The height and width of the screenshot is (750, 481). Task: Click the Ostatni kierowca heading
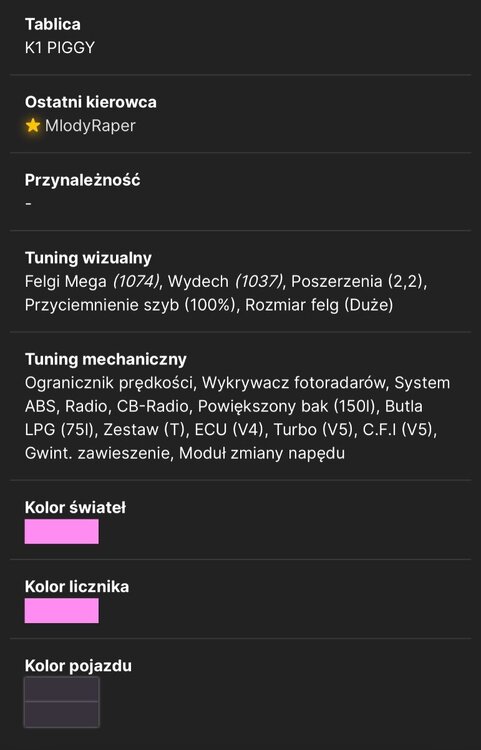click(91, 102)
